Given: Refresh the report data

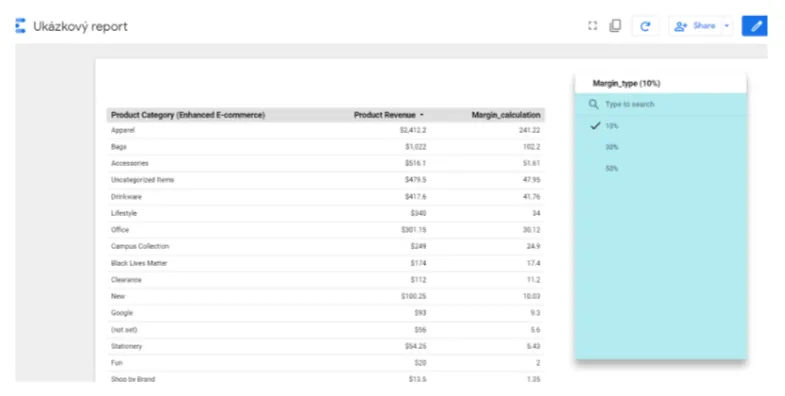Looking at the screenshot, I should click(645, 26).
